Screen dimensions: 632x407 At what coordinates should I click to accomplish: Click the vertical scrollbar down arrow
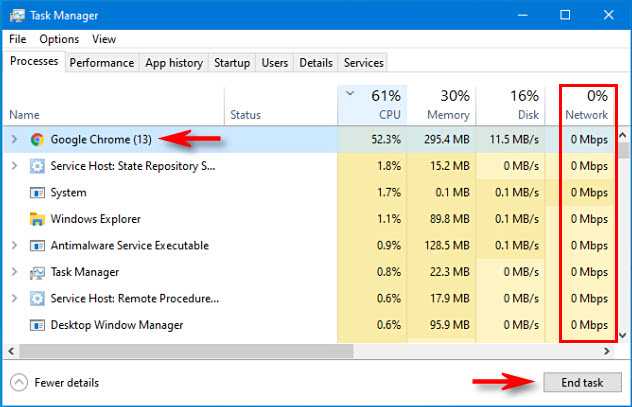623,335
